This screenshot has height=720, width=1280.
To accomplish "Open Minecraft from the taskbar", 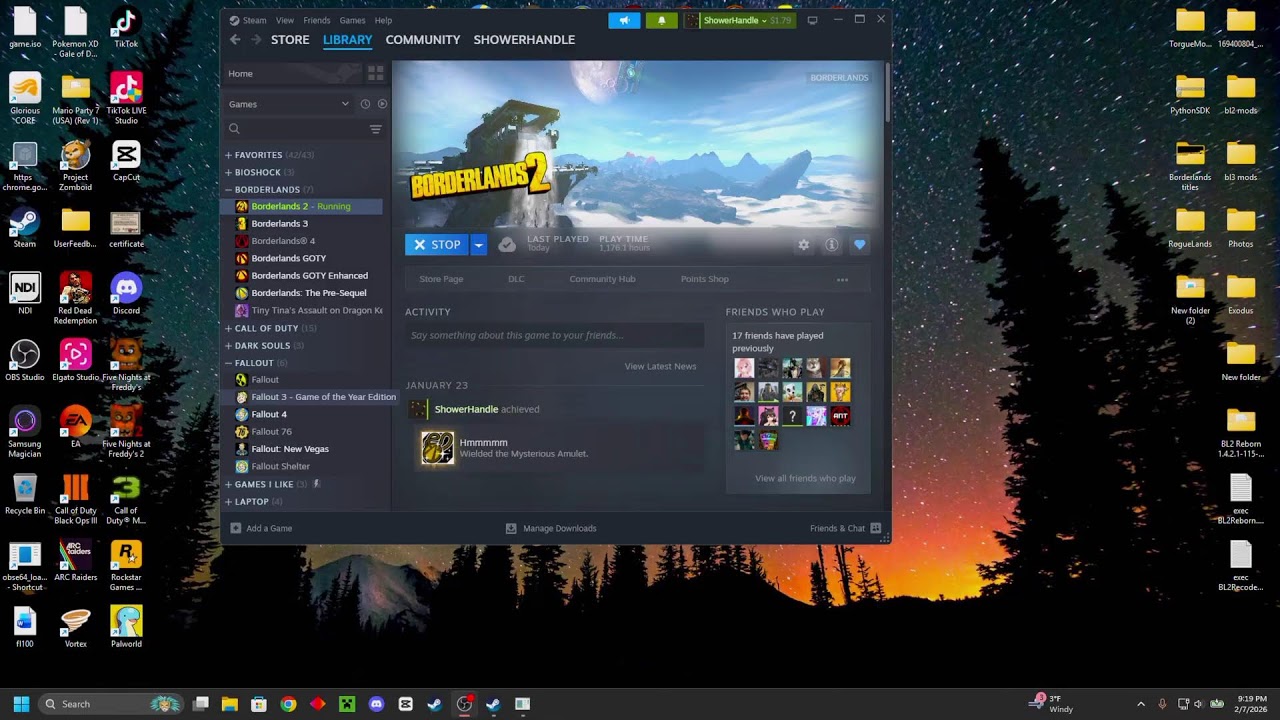I will point(347,704).
